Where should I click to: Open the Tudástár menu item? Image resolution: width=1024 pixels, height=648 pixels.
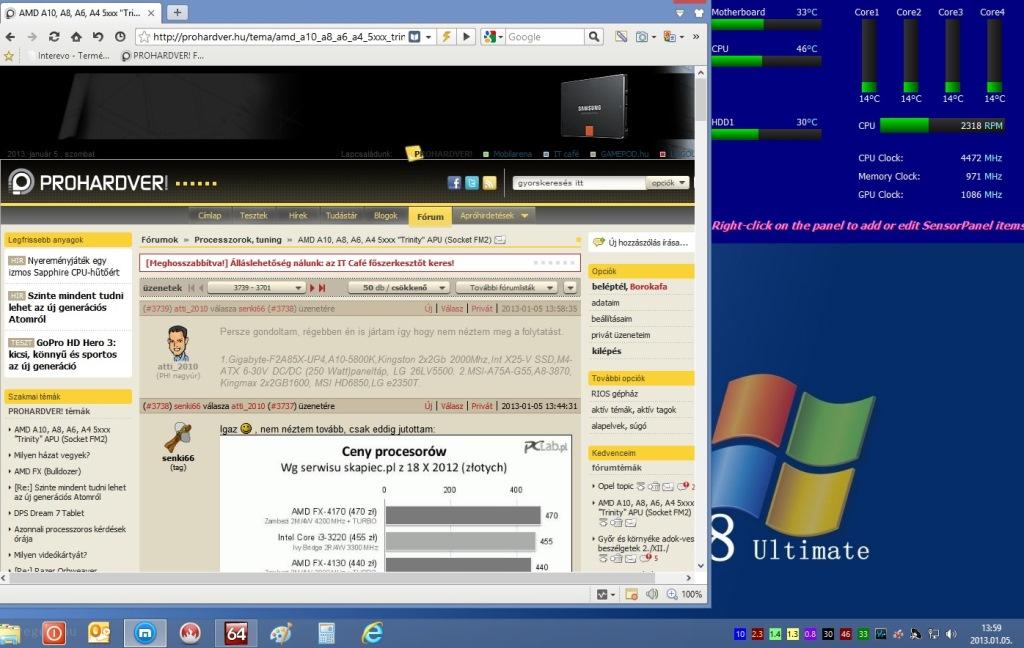click(x=342, y=216)
